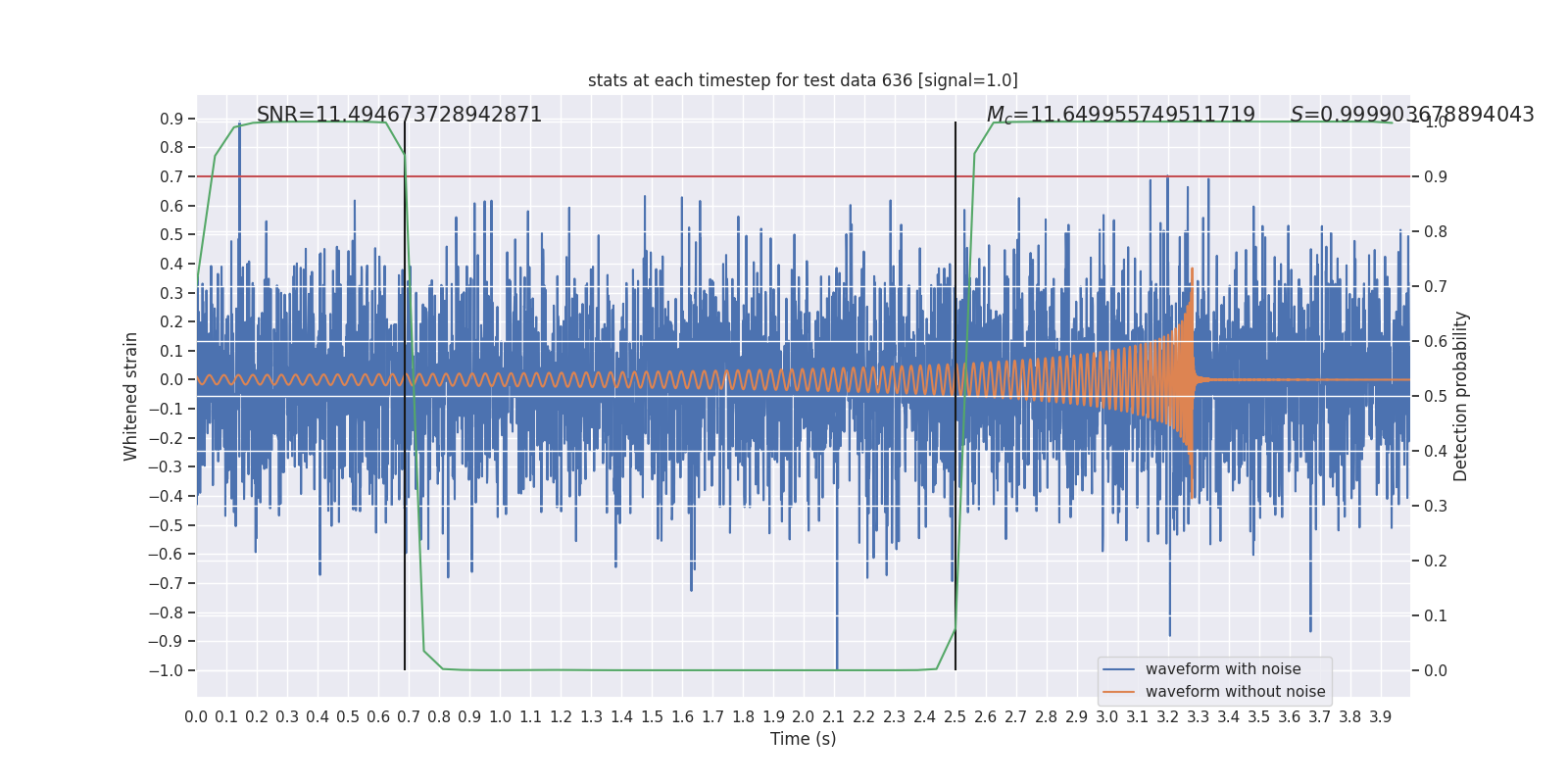Select the S=0.9999036788940043 annotation text

click(x=1412, y=115)
